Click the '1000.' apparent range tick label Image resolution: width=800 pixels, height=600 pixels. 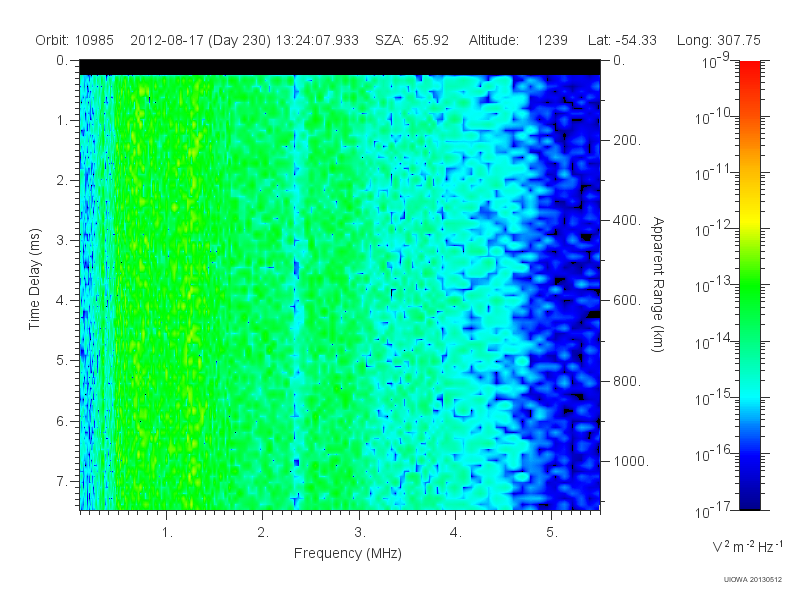(x=631, y=461)
